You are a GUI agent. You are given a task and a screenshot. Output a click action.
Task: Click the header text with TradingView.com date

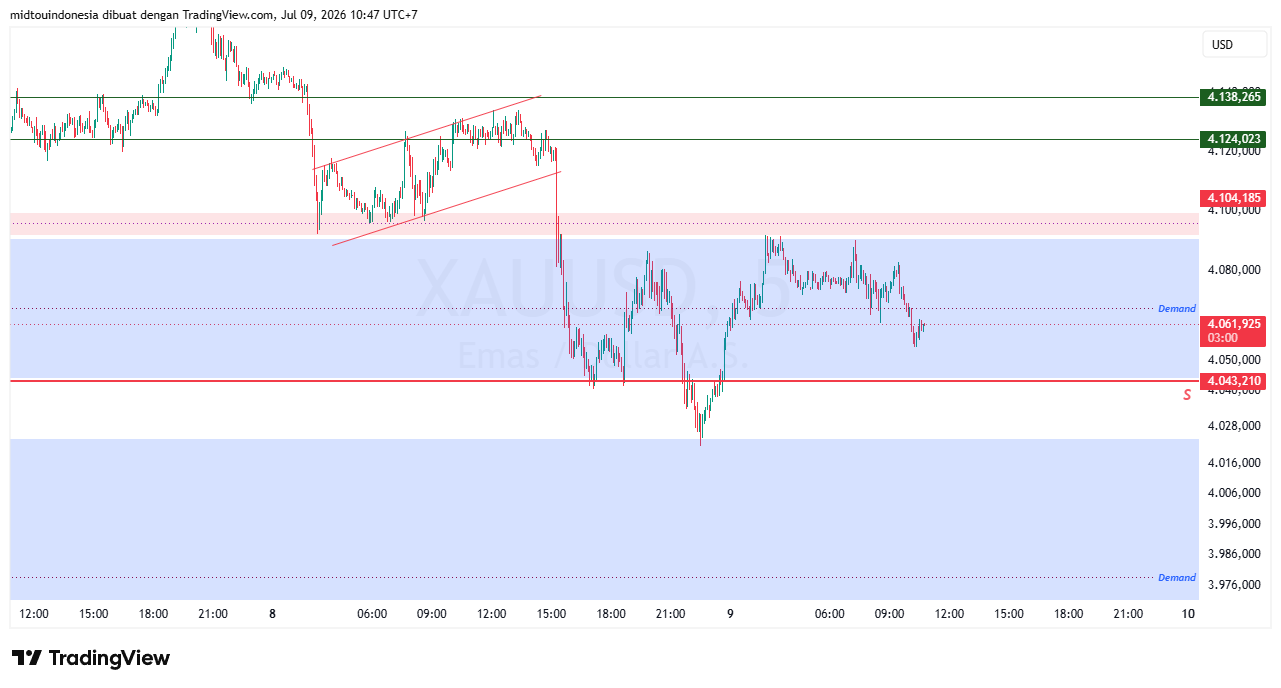tap(214, 15)
